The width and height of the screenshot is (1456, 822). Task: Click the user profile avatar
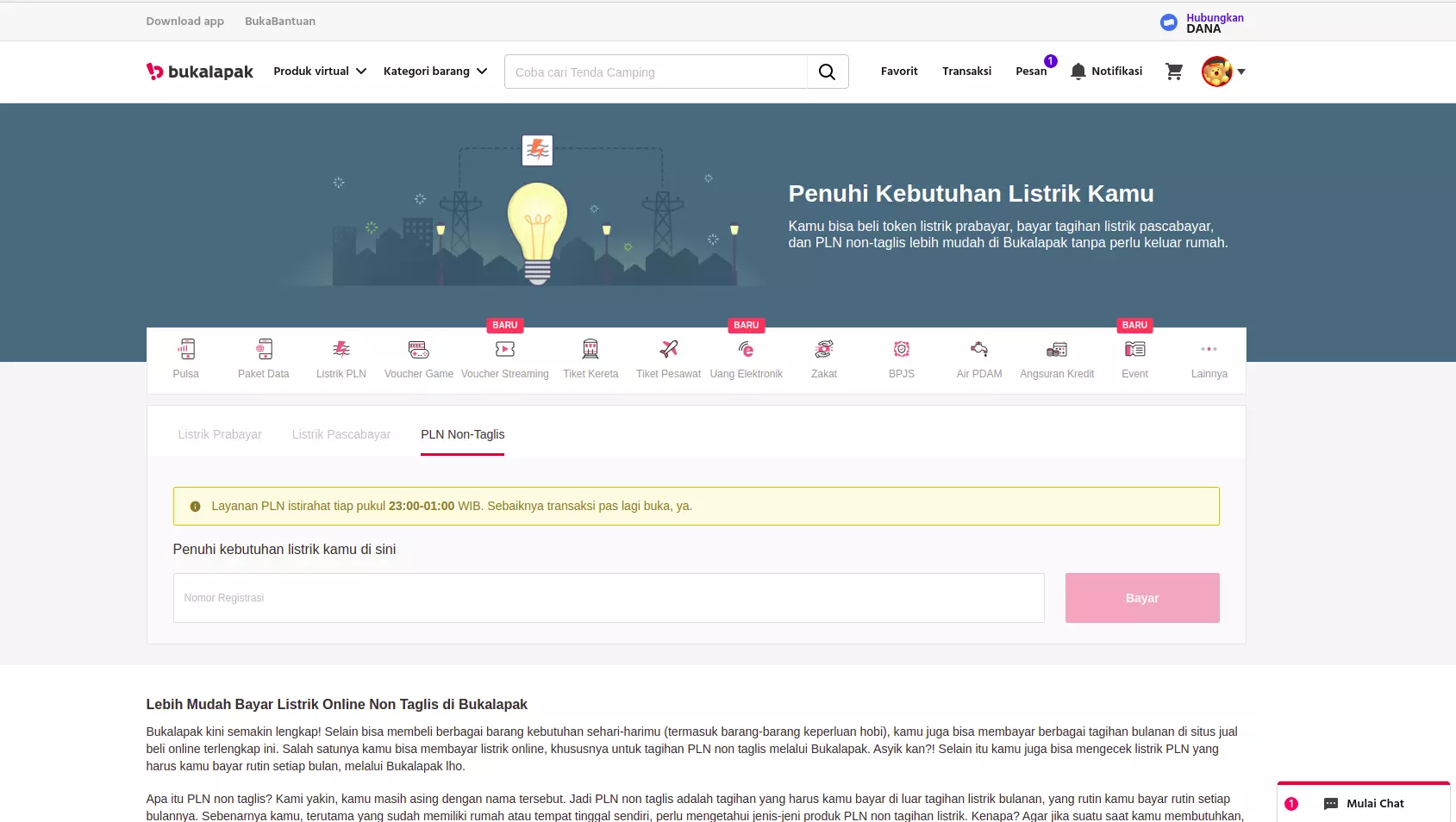(x=1217, y=72)
